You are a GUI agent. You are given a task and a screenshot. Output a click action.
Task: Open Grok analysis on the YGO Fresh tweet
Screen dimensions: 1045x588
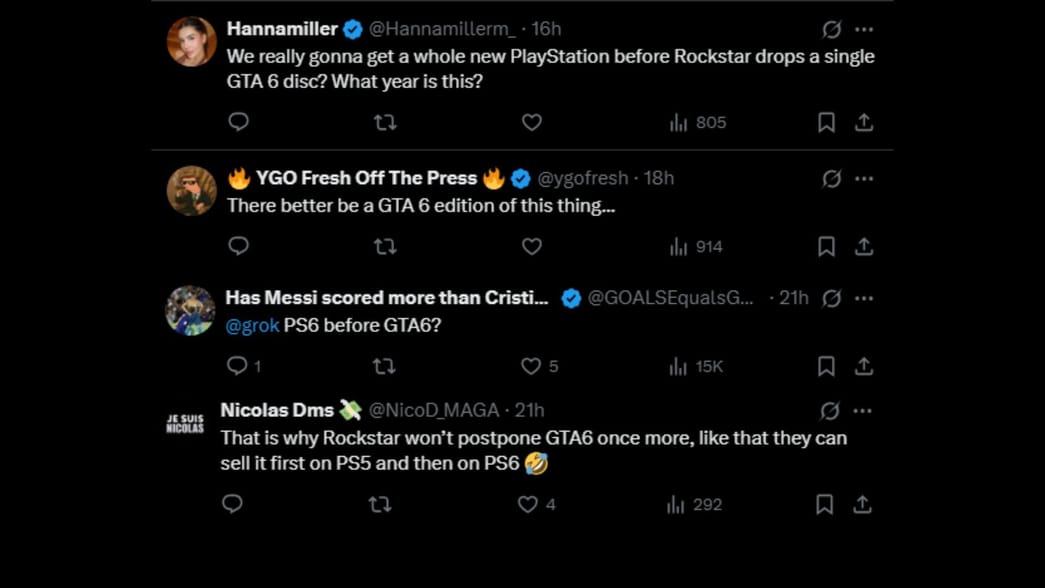pos(830,178)
